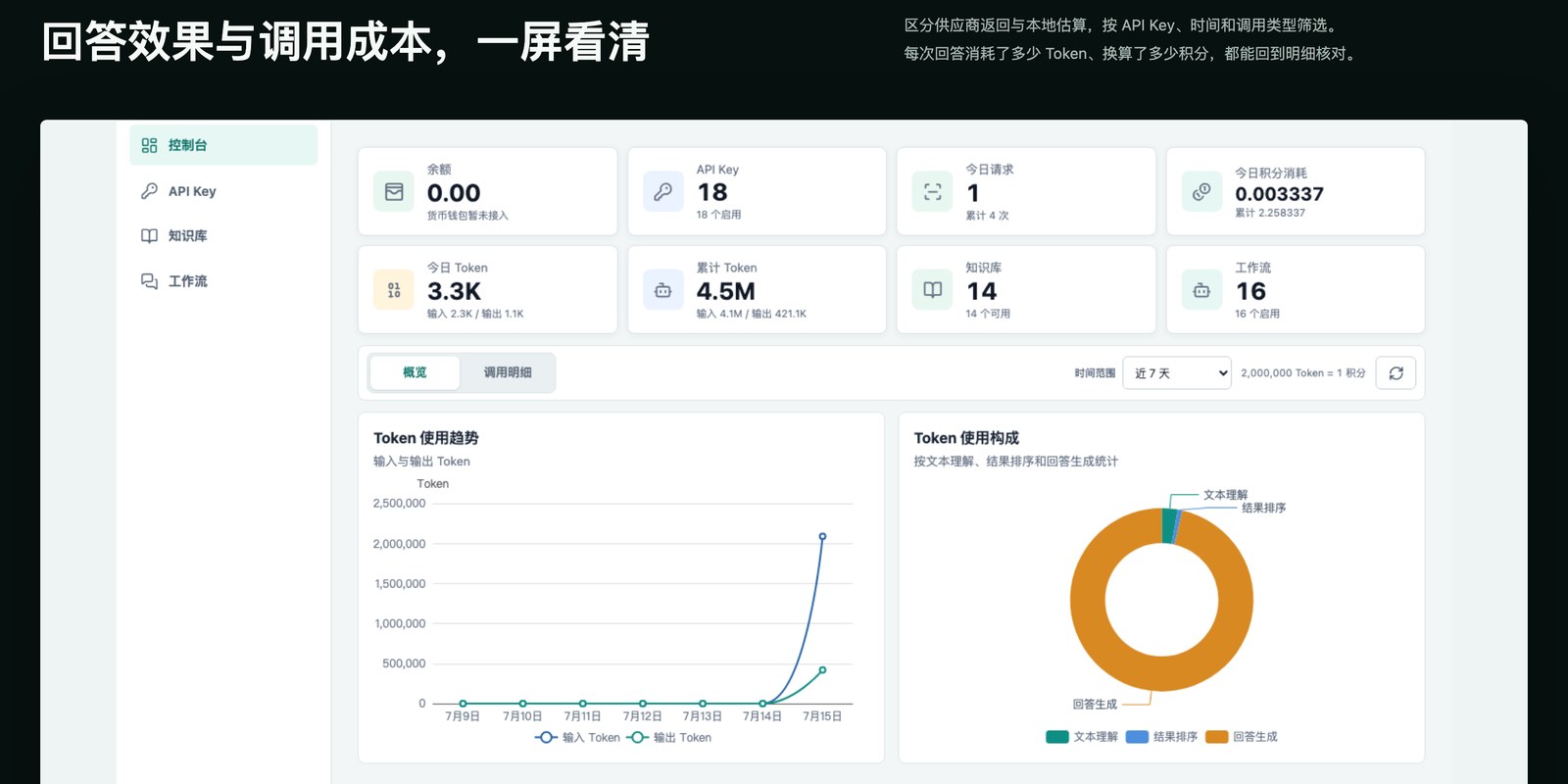
Task: Switch to the 调用明细 tab
Action: tap(508, 372)
